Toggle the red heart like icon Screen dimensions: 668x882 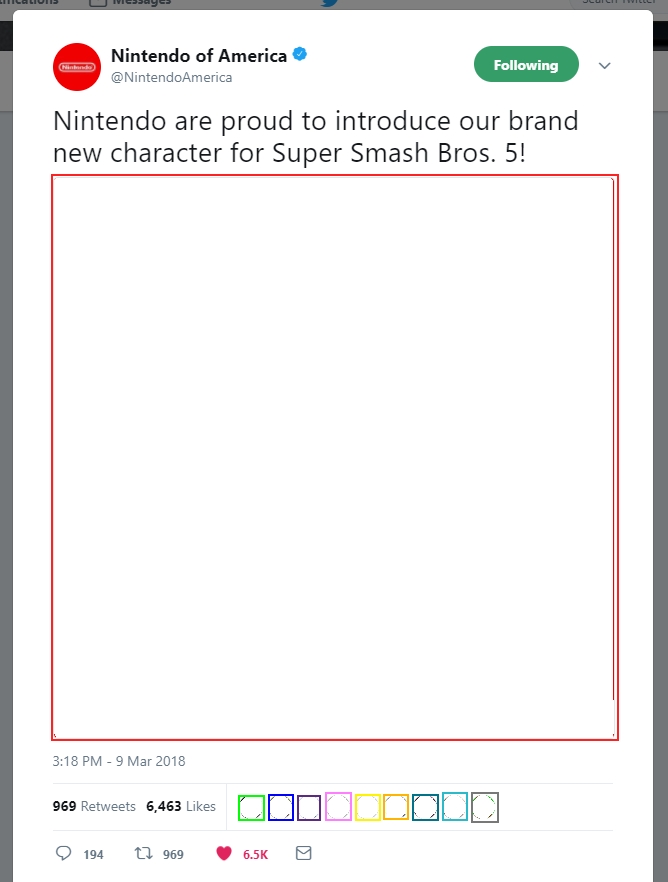[x=224, y=853]
